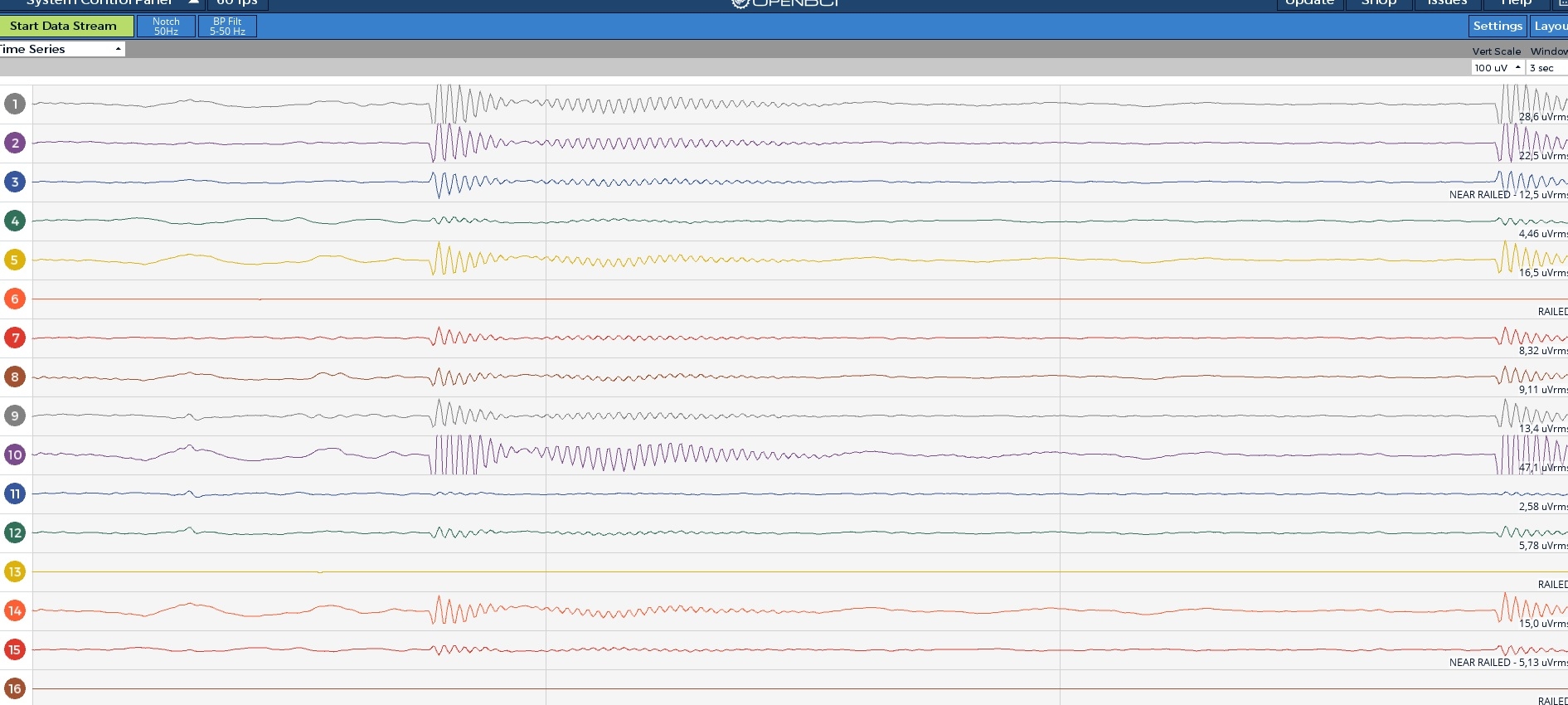Toggle channel 3

14,182
